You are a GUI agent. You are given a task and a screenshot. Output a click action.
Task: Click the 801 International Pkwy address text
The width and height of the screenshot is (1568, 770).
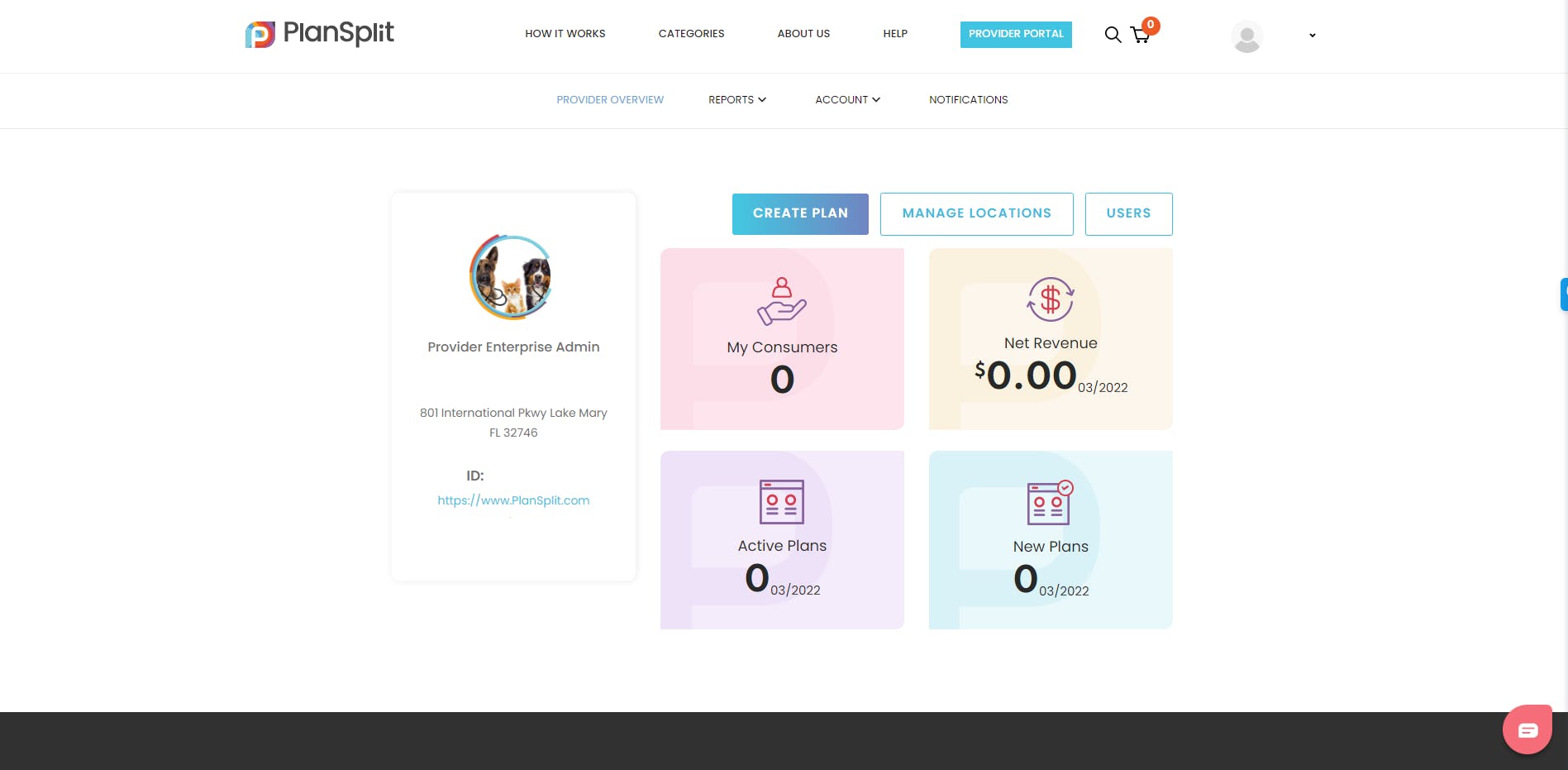coord(513,413)
